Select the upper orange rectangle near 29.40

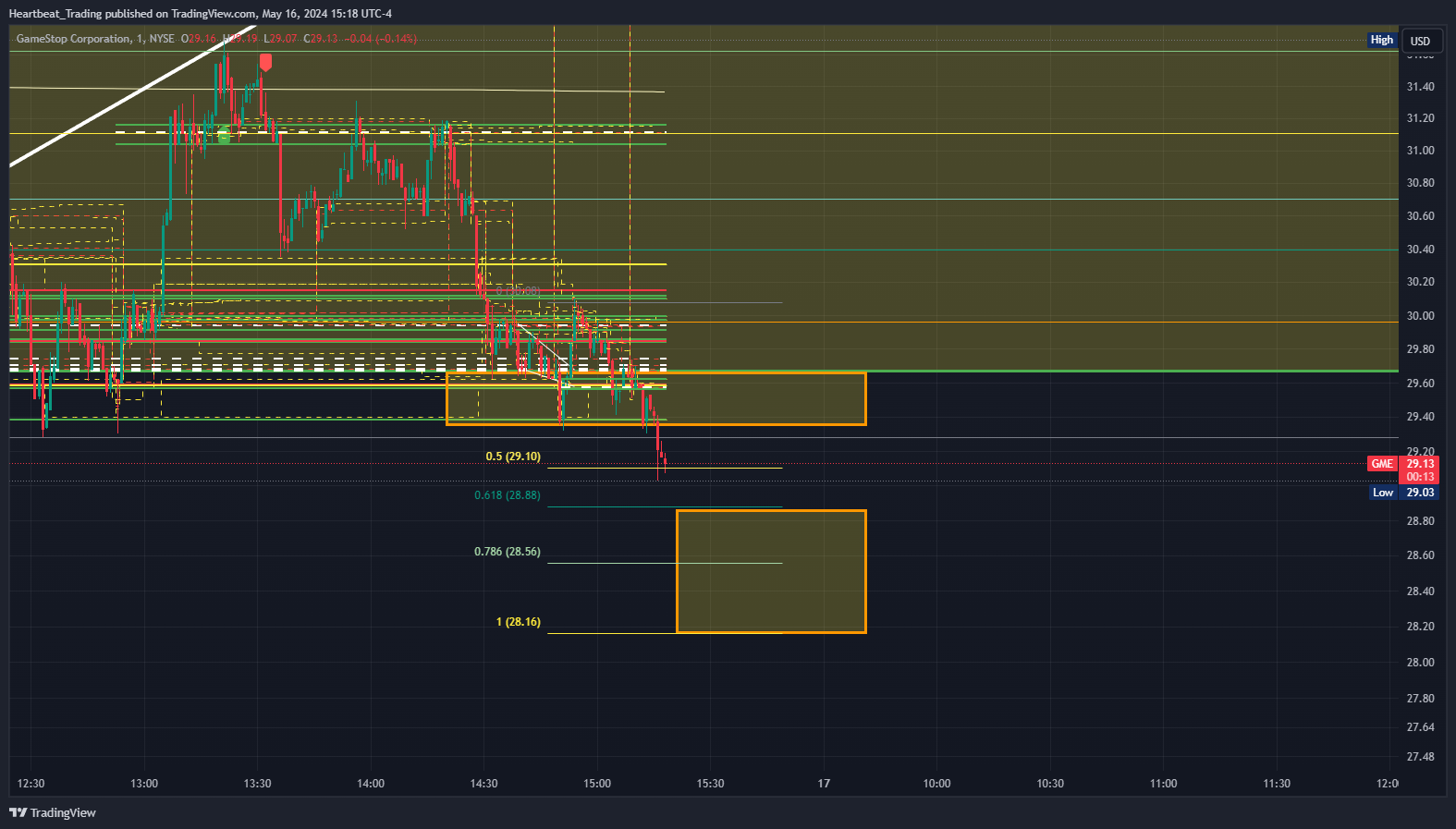click(656, 398)
